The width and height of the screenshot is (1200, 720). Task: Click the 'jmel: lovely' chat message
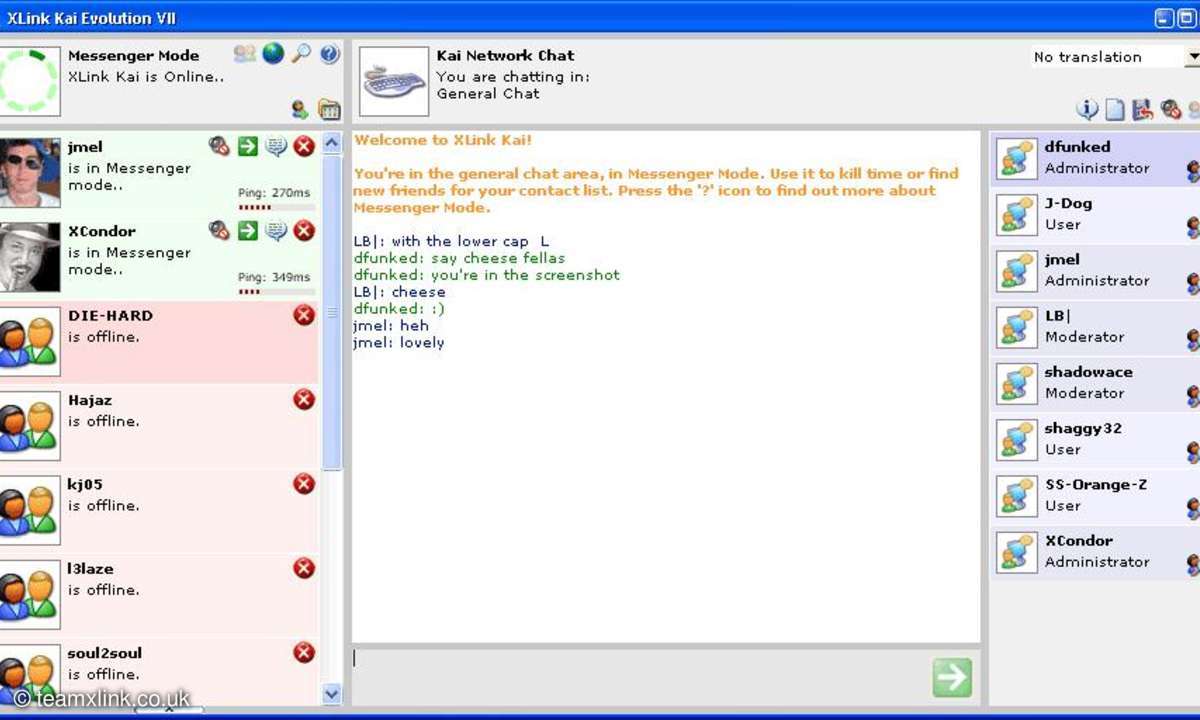point(399,342)
